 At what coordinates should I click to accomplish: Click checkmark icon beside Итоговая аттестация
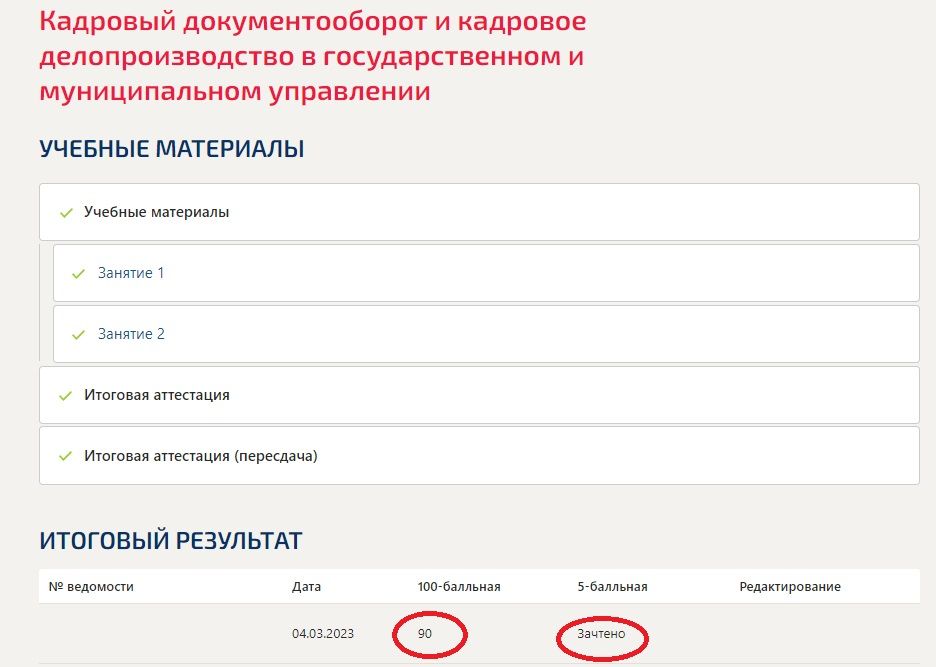click(x=66, y=396)
